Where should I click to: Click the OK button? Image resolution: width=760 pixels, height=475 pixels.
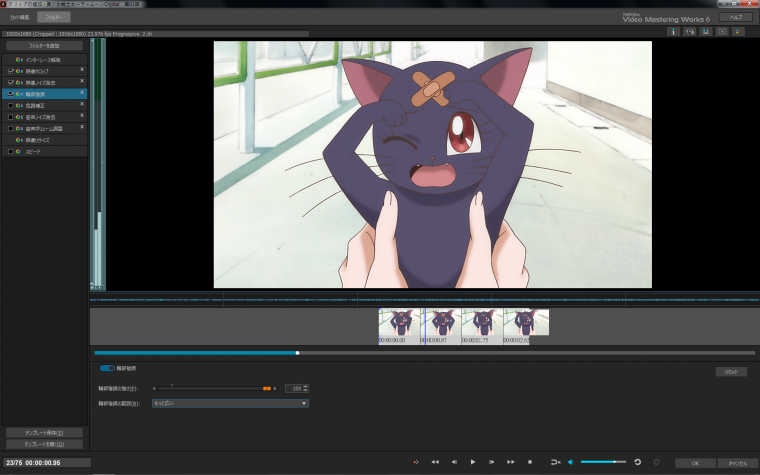695,463
